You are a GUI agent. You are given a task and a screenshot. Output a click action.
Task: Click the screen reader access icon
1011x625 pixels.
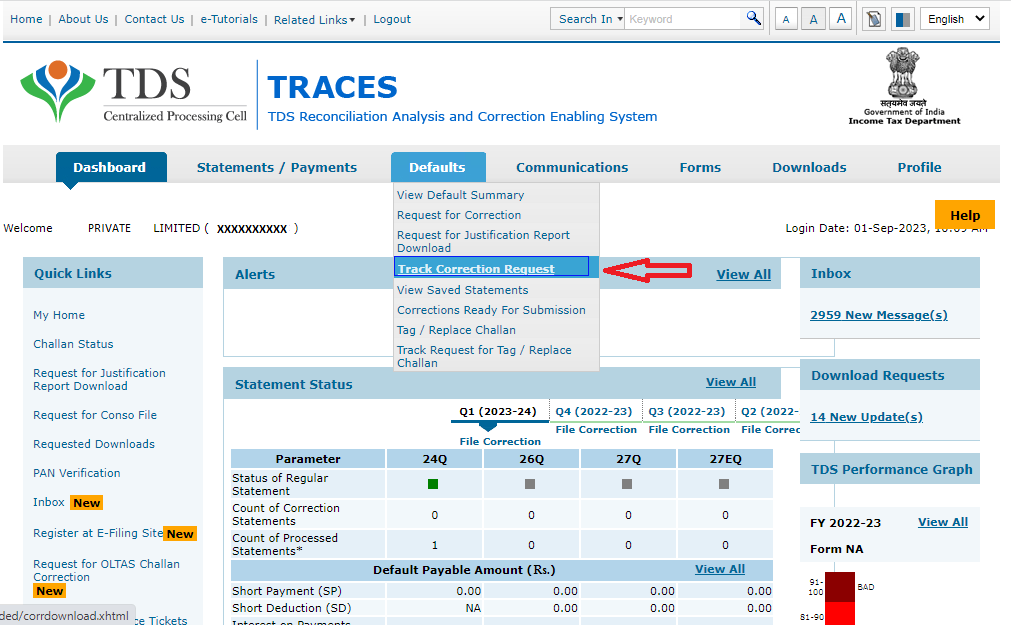click(872, 18)
